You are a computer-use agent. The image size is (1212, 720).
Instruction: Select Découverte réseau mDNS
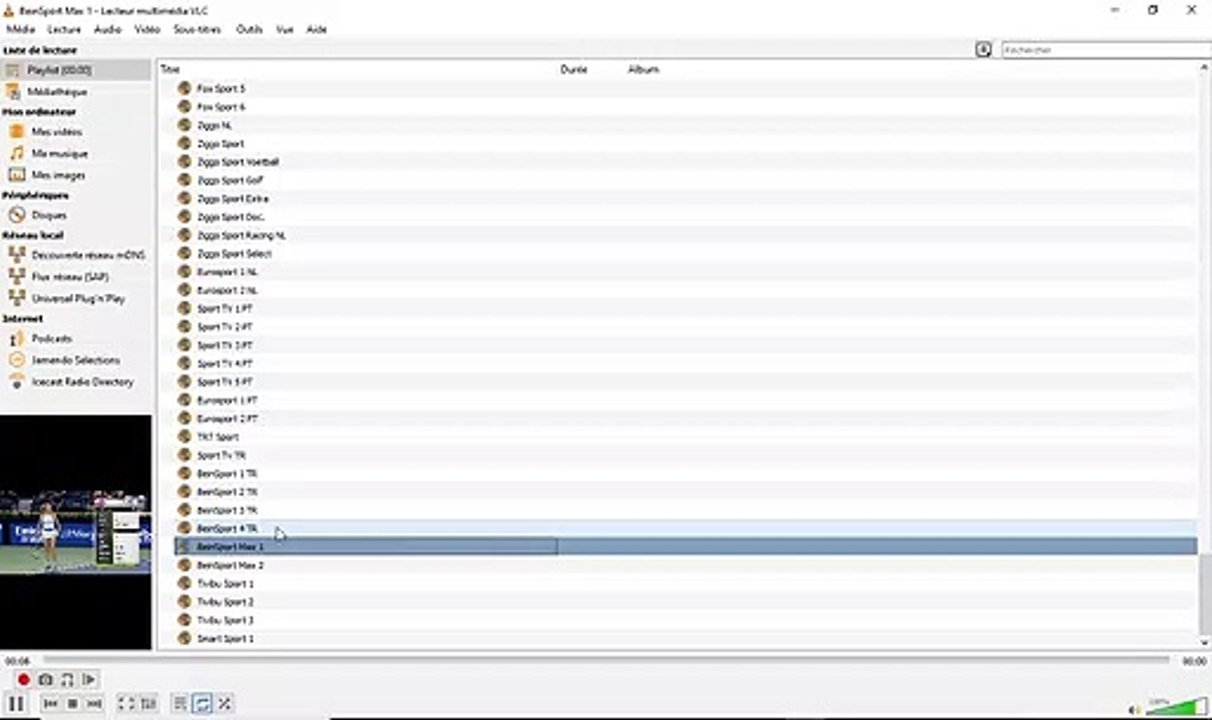(88, 255)
